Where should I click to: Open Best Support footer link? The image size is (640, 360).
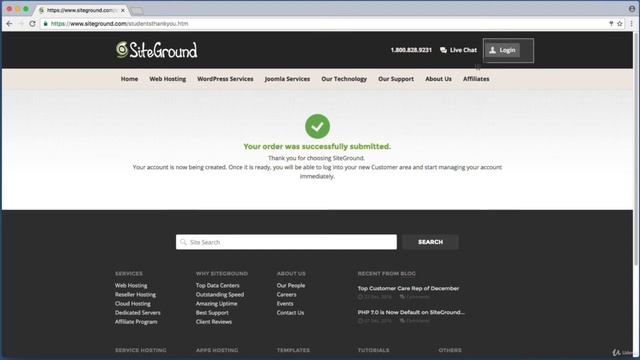tap(212, 313)
